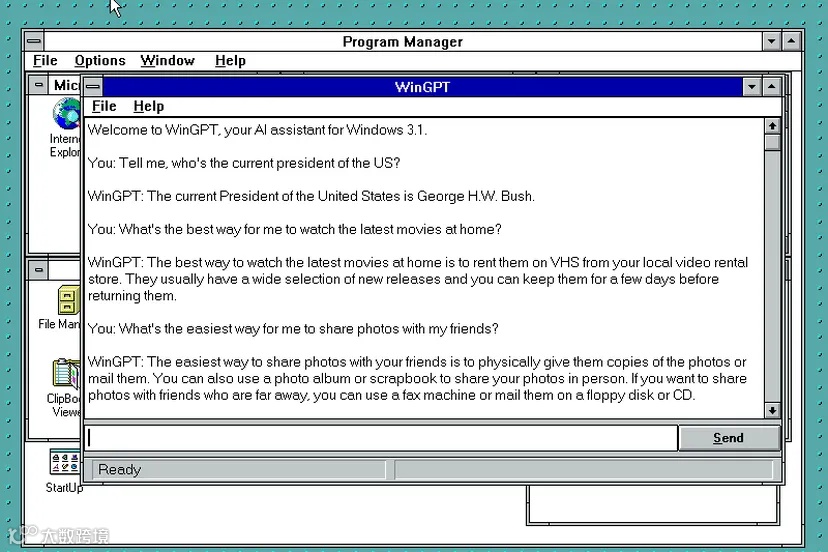Click the Send button
828x552 pixels.
pyautogui.click(x=729, y=438)
